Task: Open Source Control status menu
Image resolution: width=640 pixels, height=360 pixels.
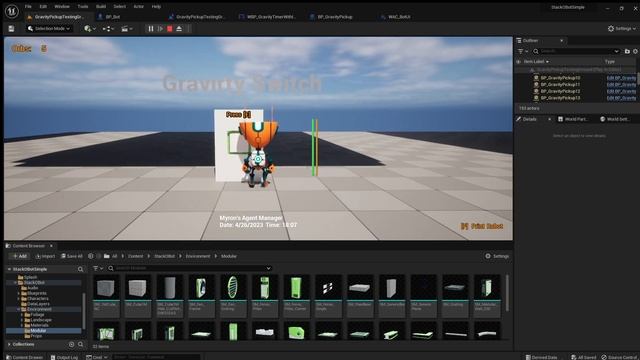Action: click(620, 357)
